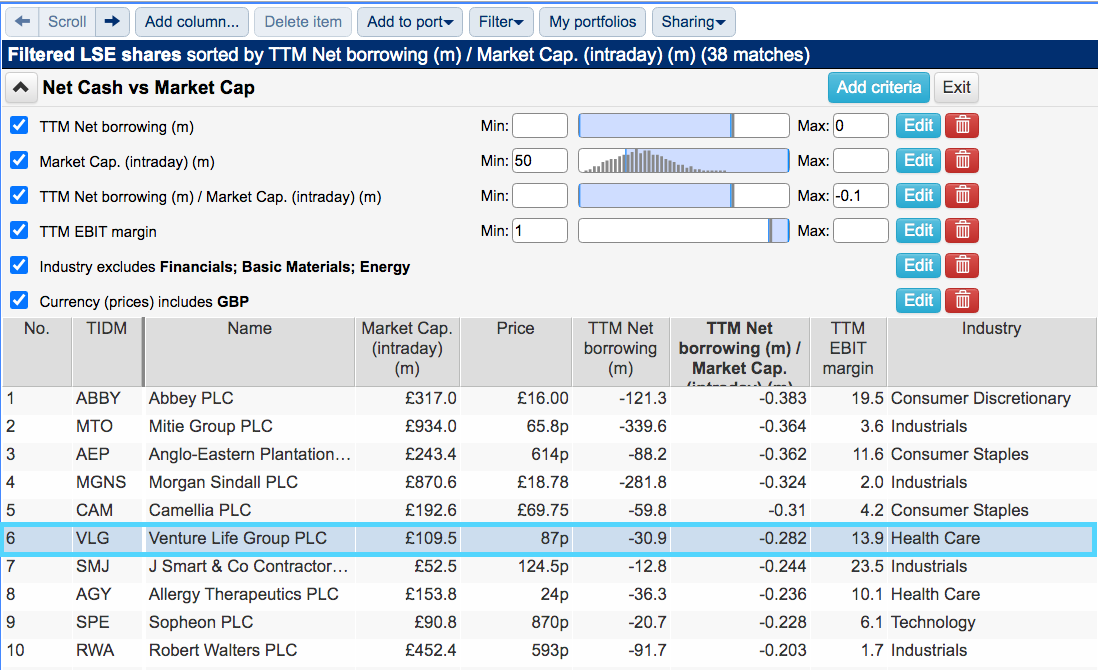Click the Market Cap. histogram range slider
Image resolution: width=1098 pixels, height=670 pixels.
point(683,161)
